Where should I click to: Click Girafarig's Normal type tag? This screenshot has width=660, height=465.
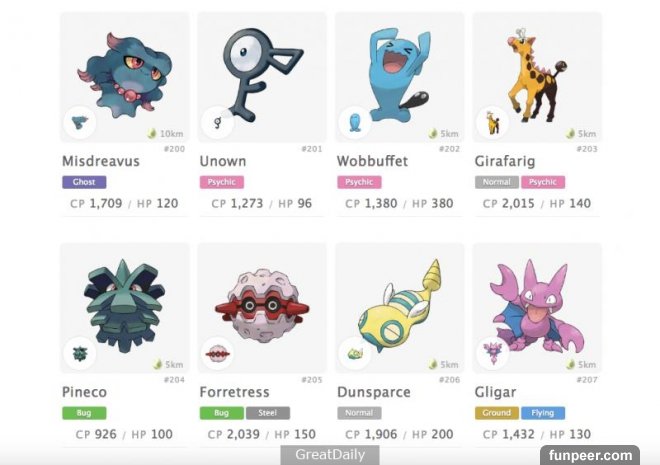click(x=497, y=182)
